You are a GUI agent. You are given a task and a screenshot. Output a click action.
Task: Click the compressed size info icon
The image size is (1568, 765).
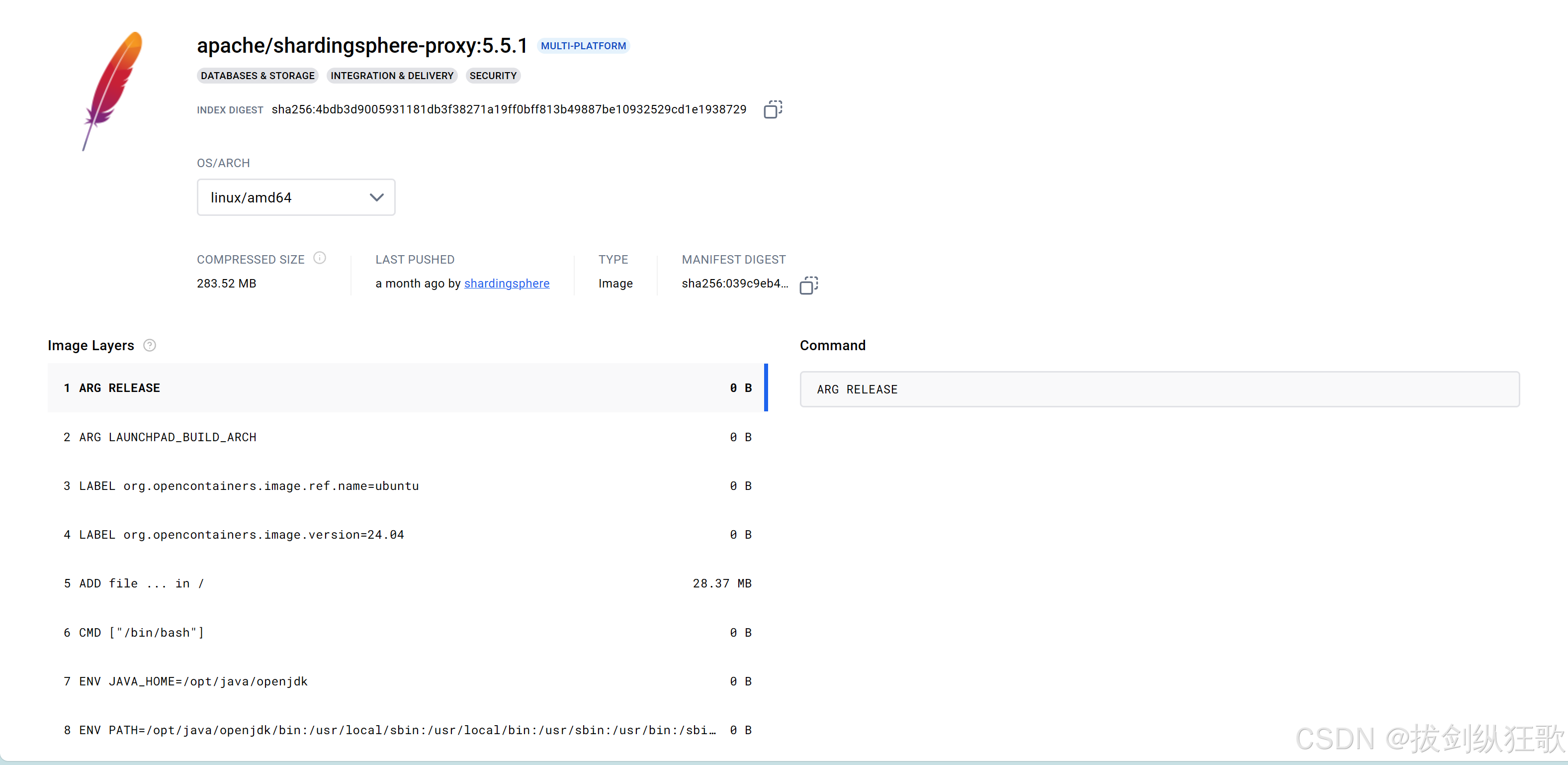coord(320,258)
